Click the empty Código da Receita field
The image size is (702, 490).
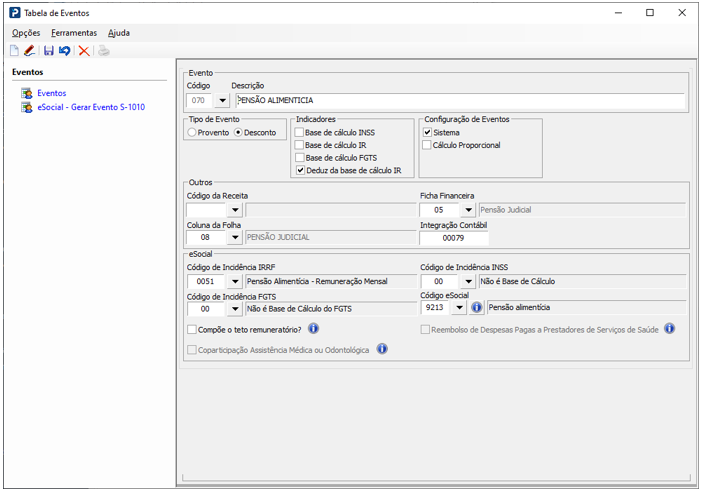coord(206,210)
